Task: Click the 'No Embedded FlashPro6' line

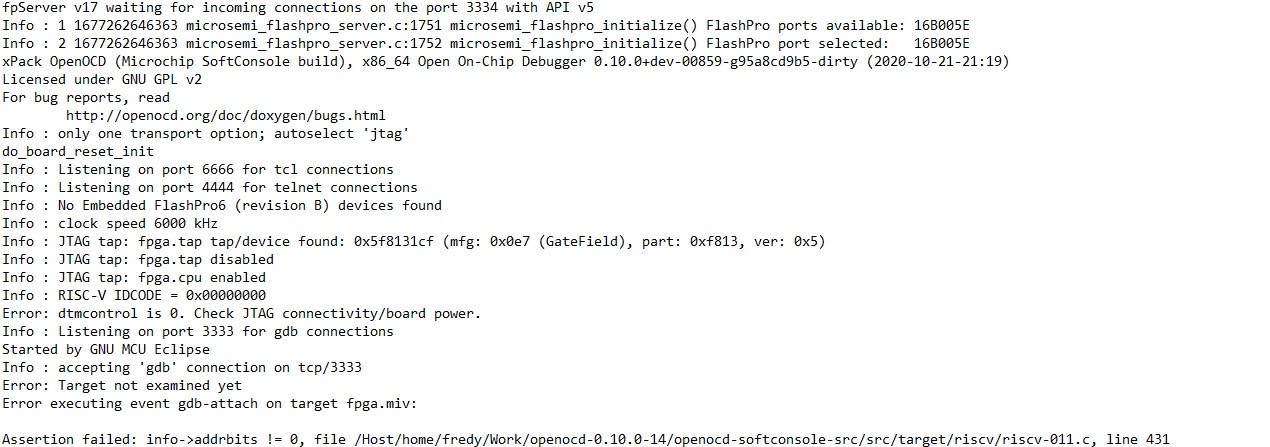Action: click(222, 206)
